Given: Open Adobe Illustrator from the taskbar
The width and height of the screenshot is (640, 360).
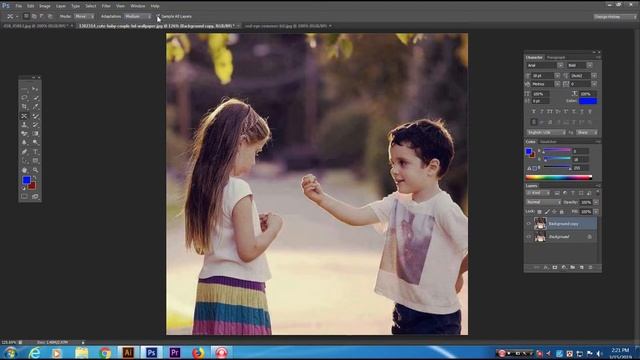Looking at the screenshot, I should [x=128, y=353].
